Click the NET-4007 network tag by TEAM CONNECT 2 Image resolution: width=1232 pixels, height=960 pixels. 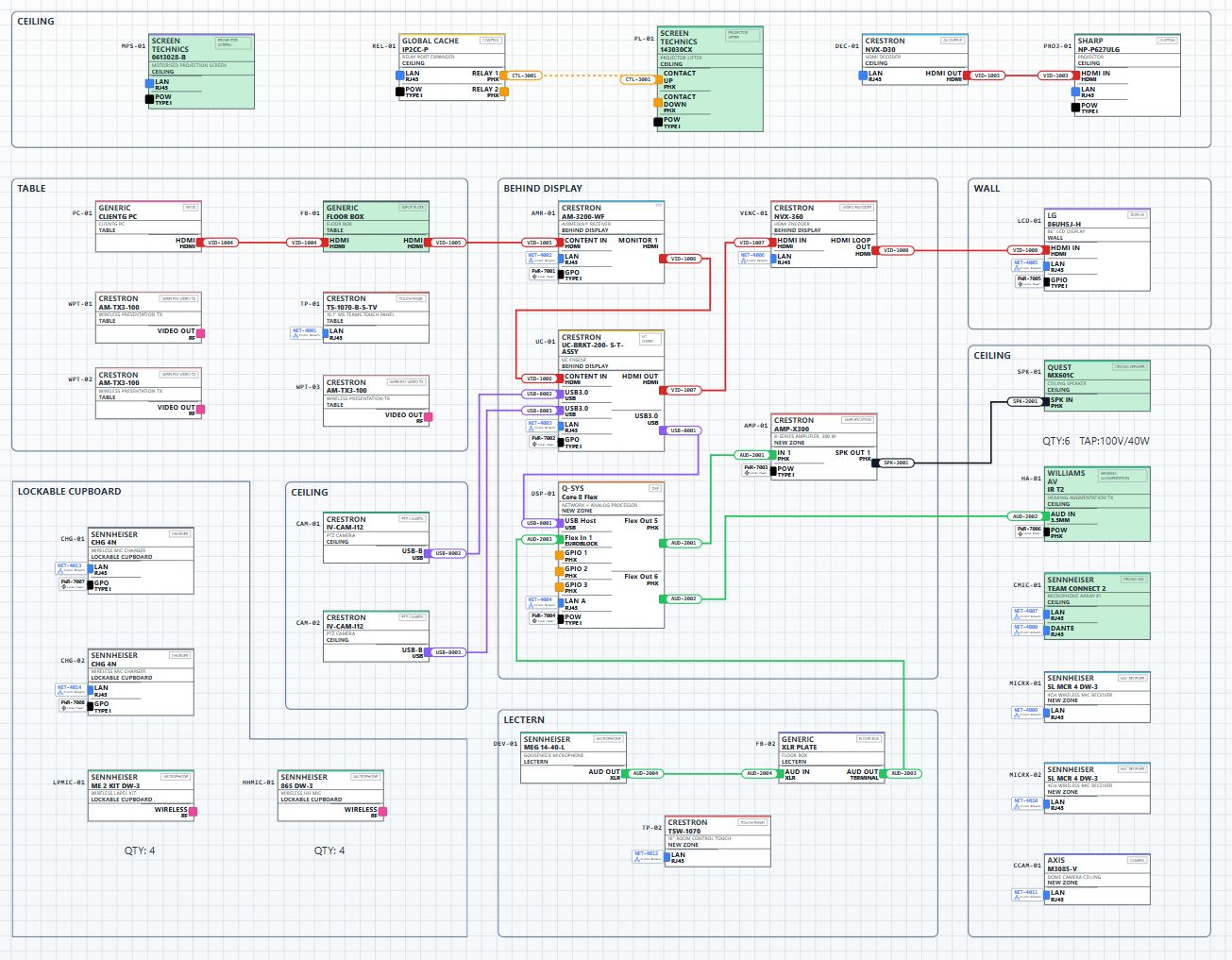click(1026, 613)
